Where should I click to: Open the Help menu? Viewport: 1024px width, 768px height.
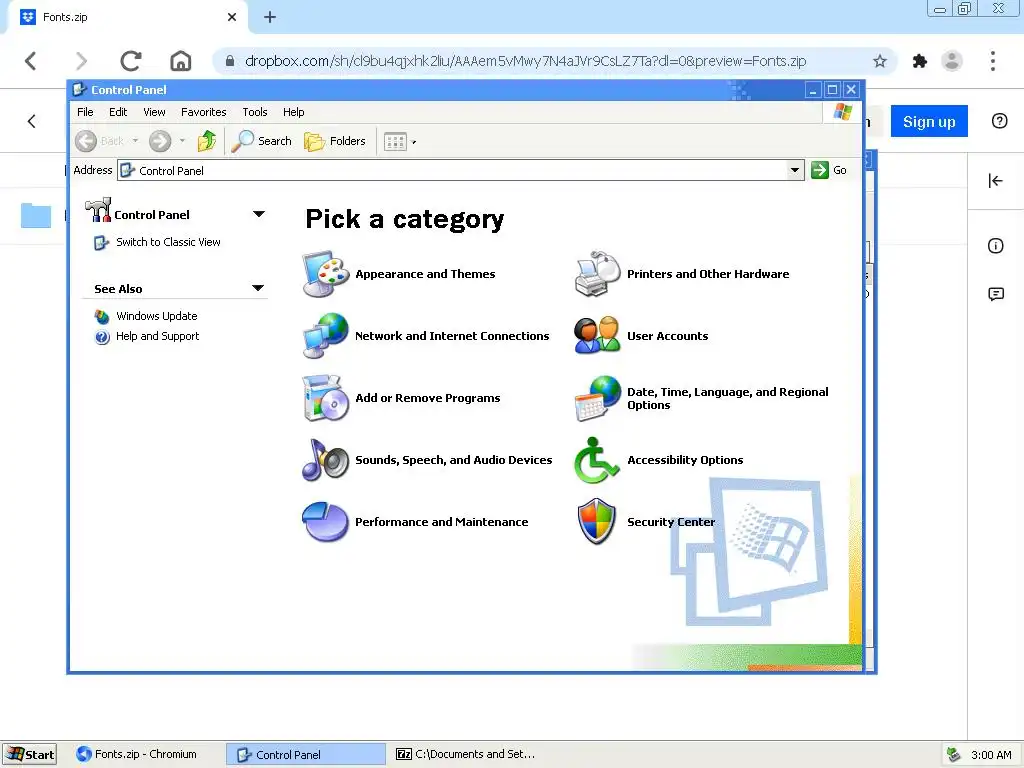click(x=293, y=112)
